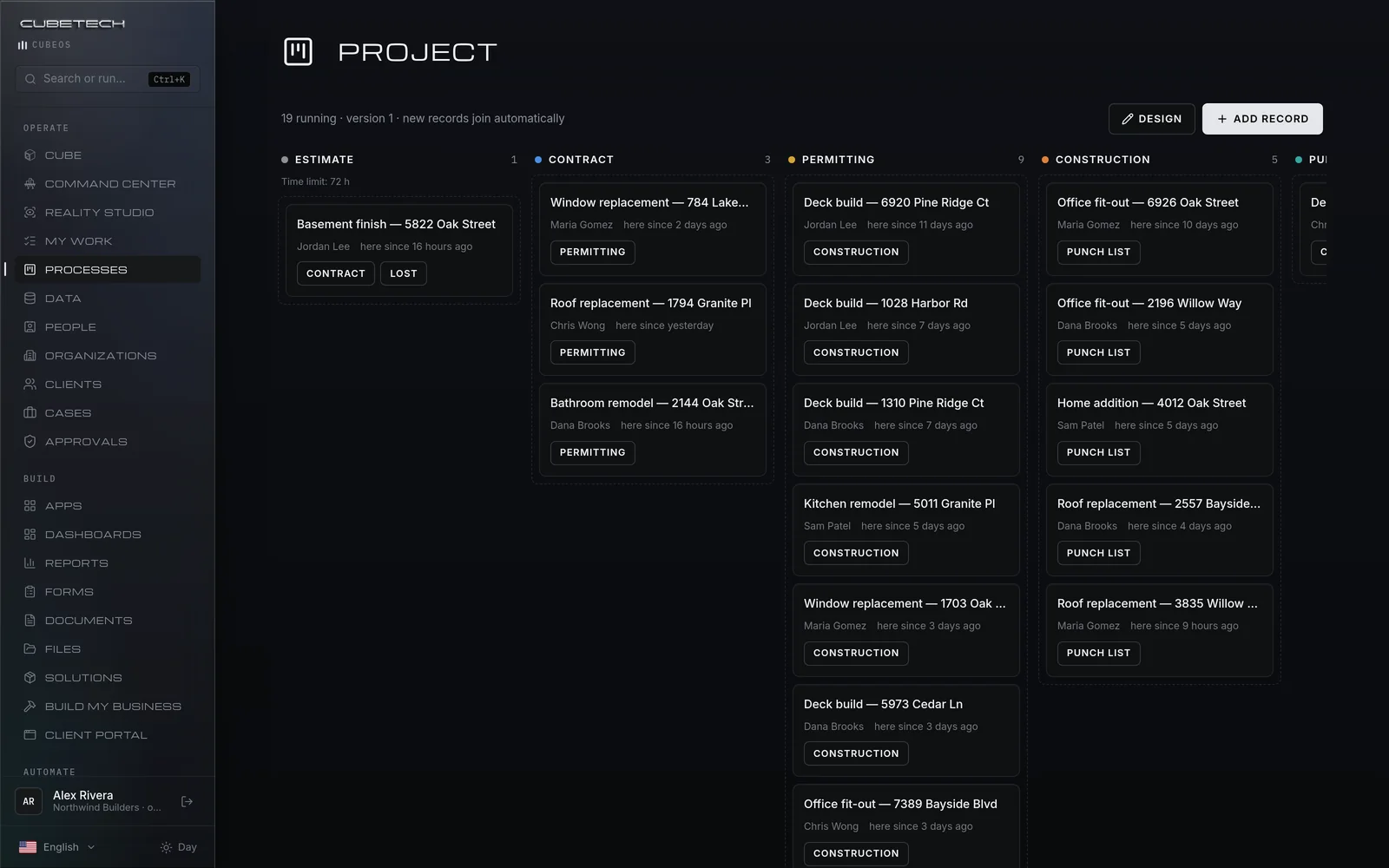Click the Design button

pos(1151,119)
